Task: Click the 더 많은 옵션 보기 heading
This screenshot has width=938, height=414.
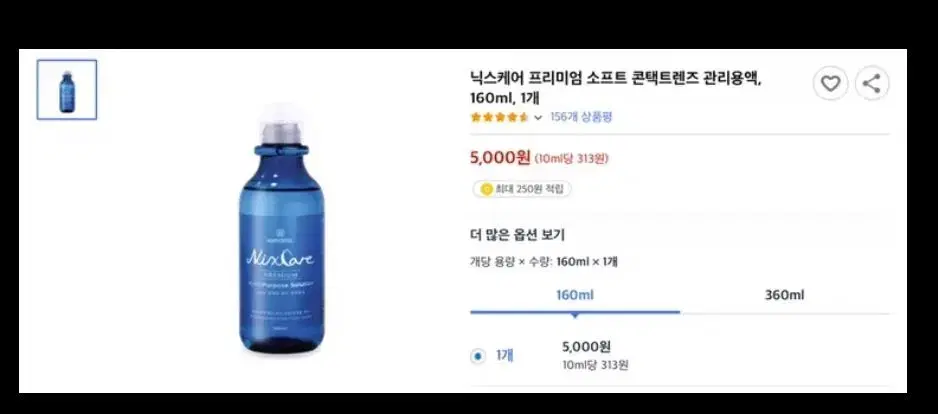Action: tap(517, 235)
